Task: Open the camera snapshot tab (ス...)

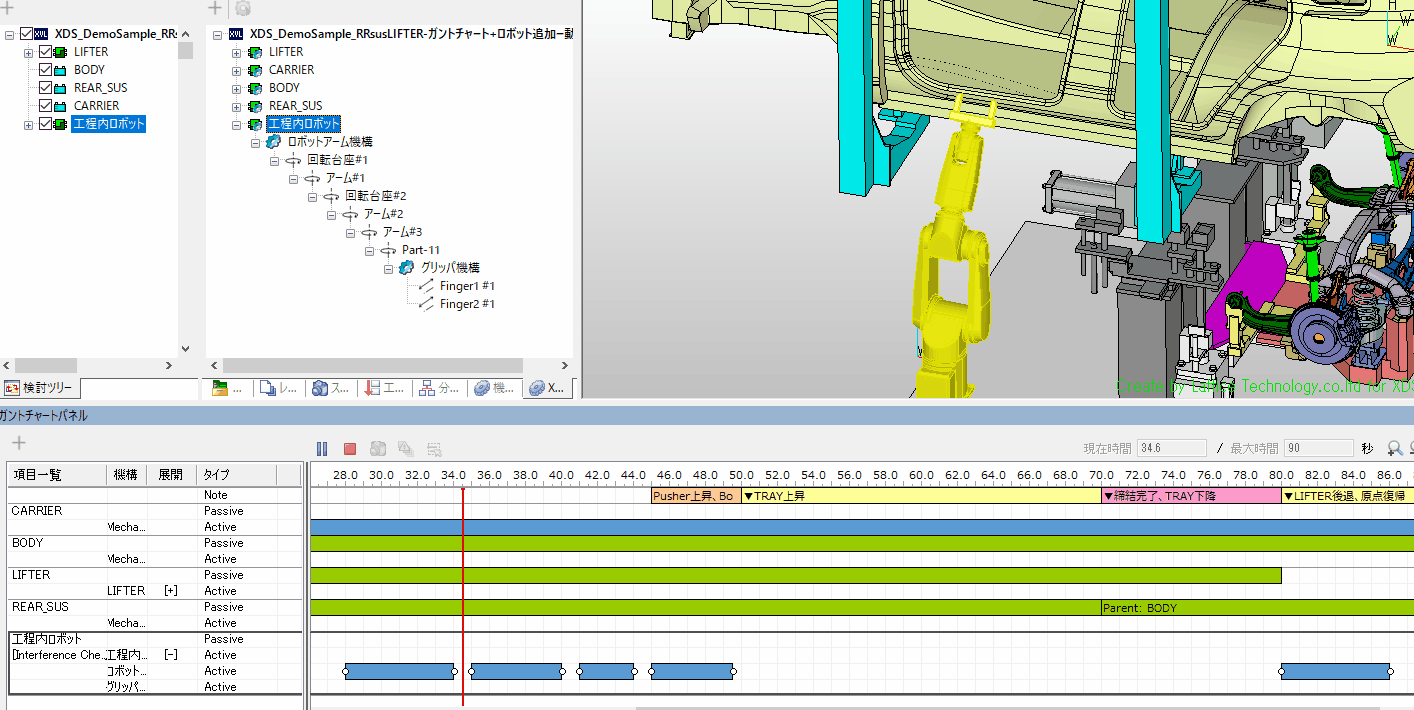Action: (330, 388)
